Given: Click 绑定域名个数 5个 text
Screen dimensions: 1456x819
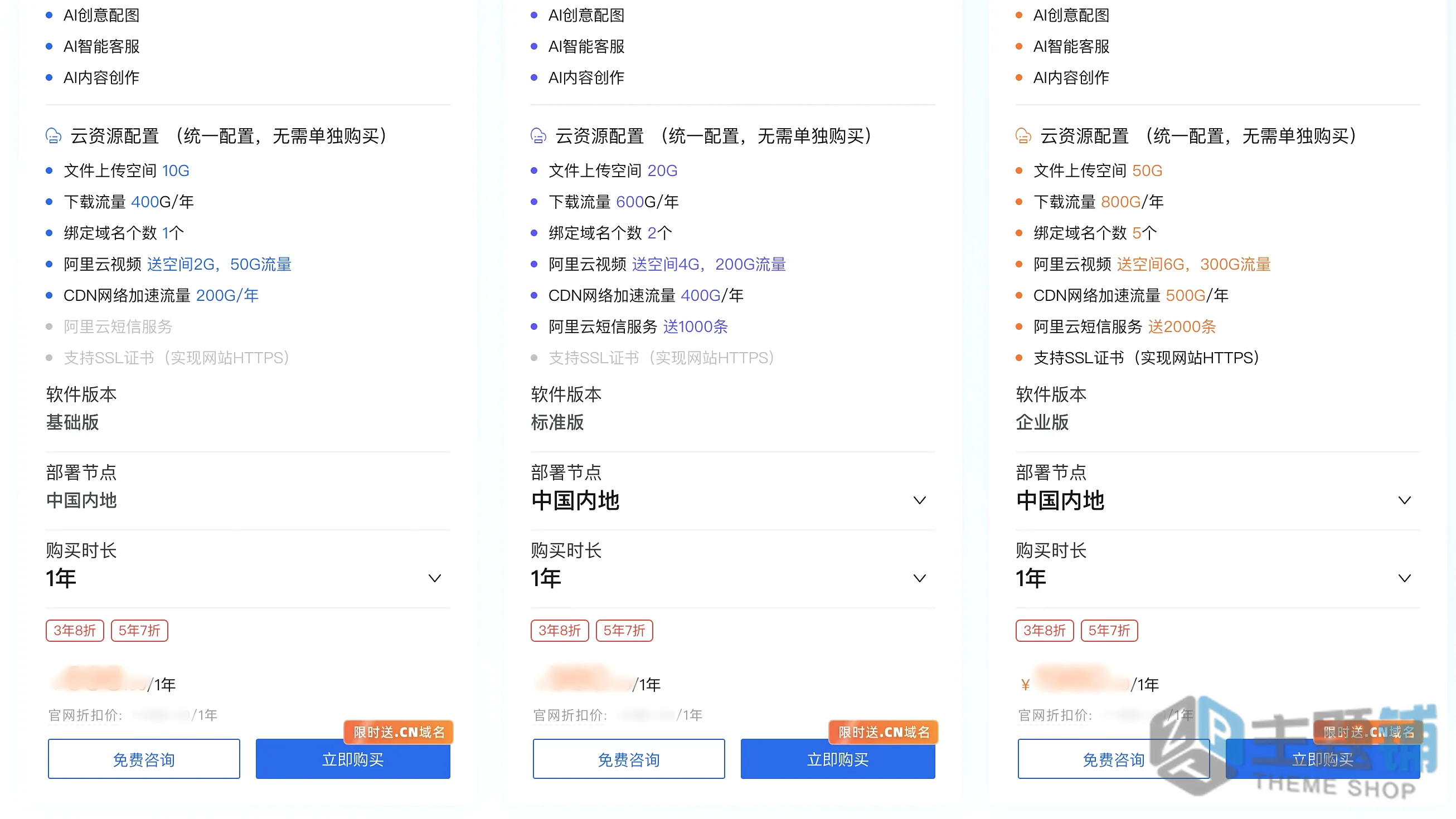Looking at the screenshot, I should [1095, 233].
